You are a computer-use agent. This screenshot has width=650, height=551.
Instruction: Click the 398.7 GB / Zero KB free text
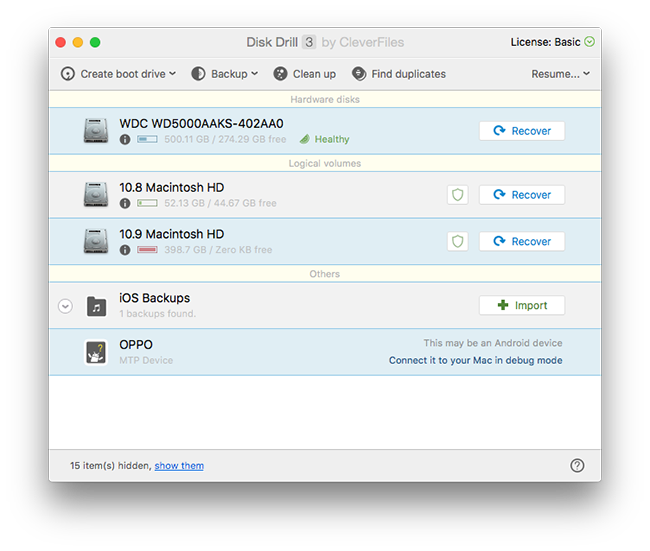pos(218,250)
